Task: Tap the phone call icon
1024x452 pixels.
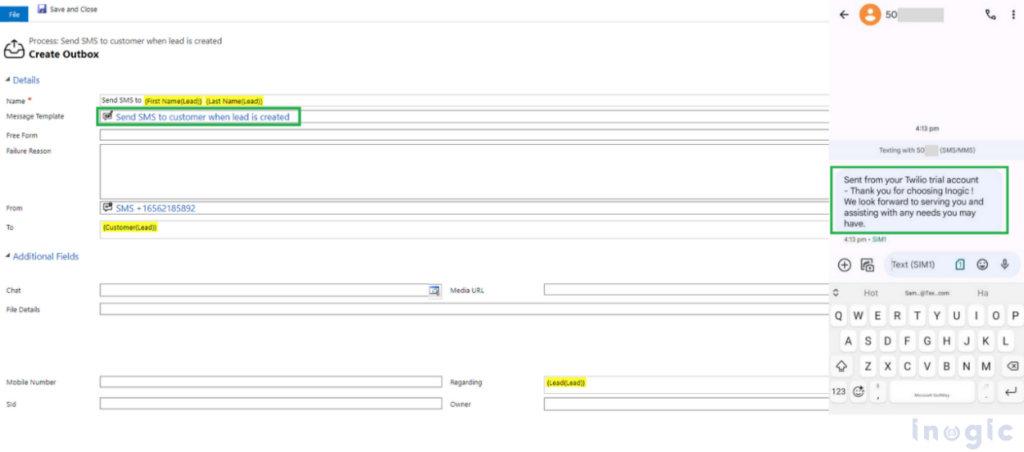Action: pyautogui.click(x=991, y=14)
